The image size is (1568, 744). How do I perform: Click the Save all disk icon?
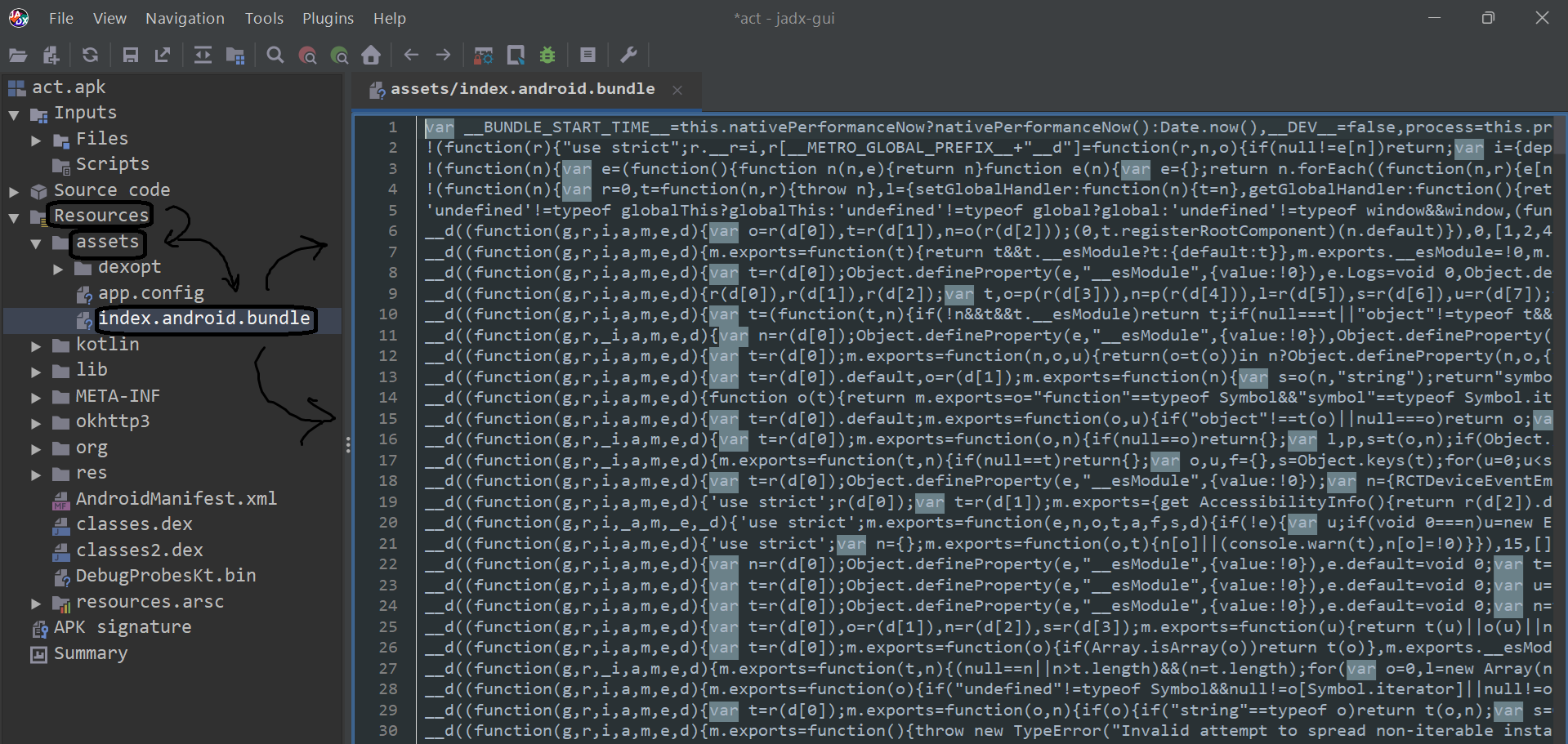[130, 56]
